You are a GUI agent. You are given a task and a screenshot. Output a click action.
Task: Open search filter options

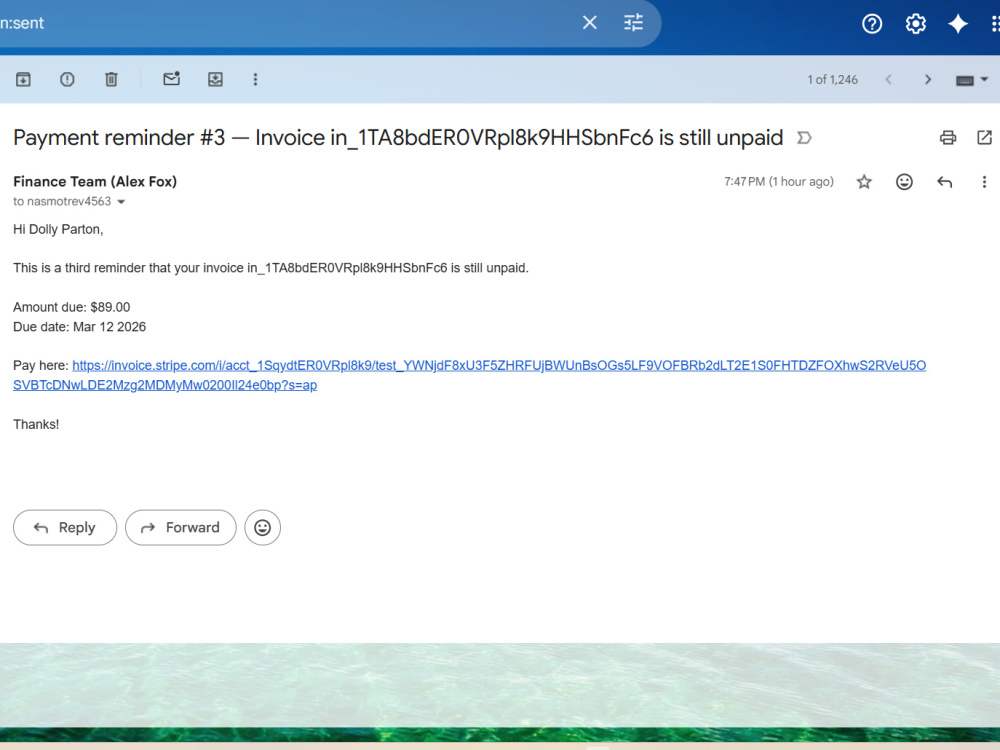coord(633,23)
